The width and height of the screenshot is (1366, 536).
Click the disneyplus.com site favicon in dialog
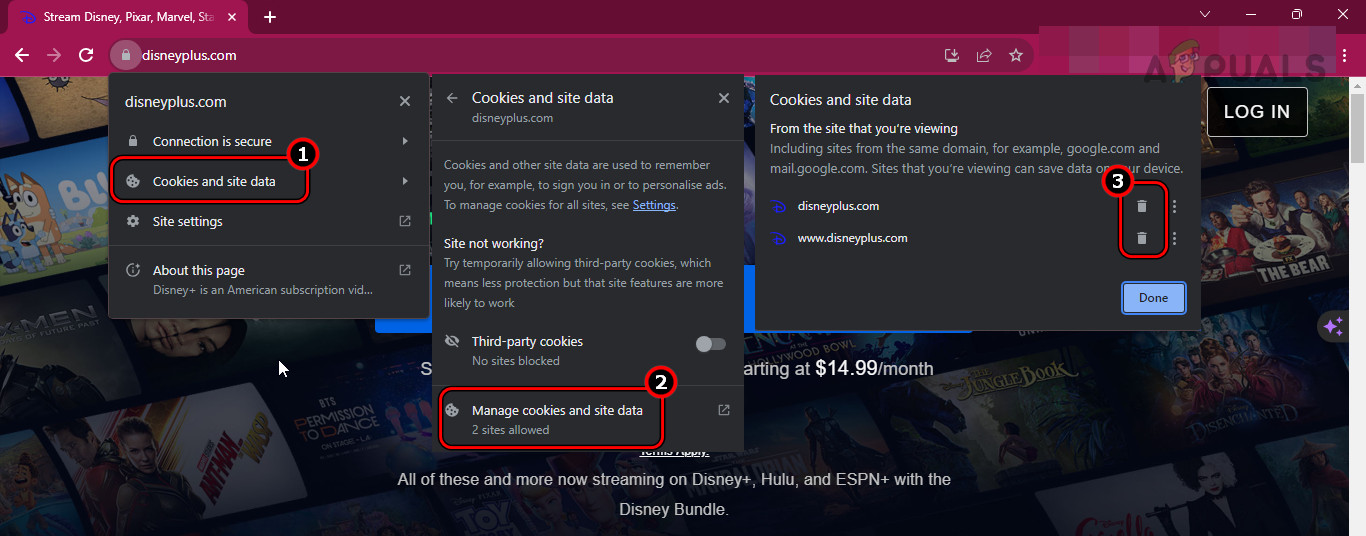(x=779, y=206)
